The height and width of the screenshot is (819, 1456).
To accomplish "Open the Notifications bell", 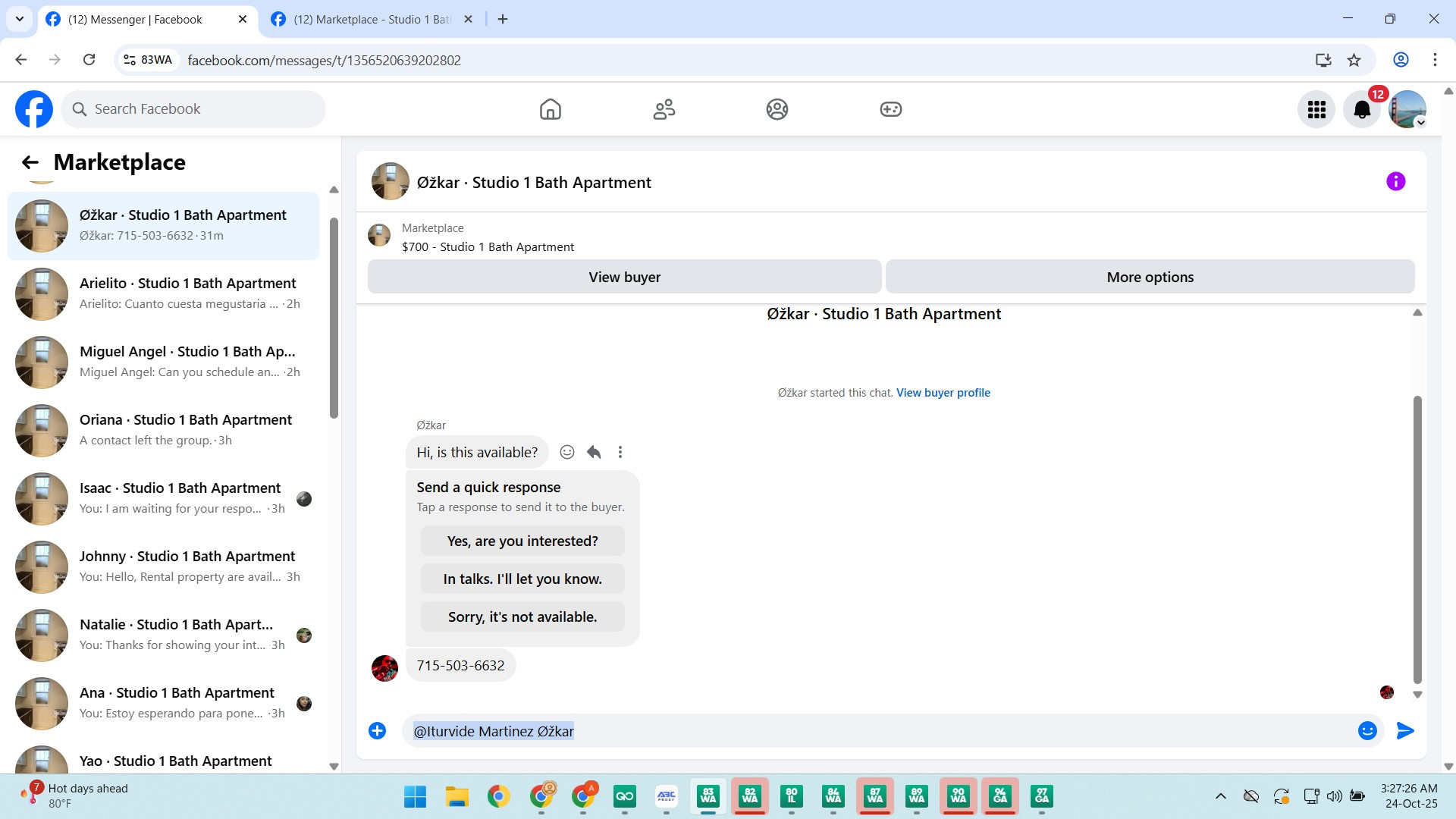I will (1362, 110).
